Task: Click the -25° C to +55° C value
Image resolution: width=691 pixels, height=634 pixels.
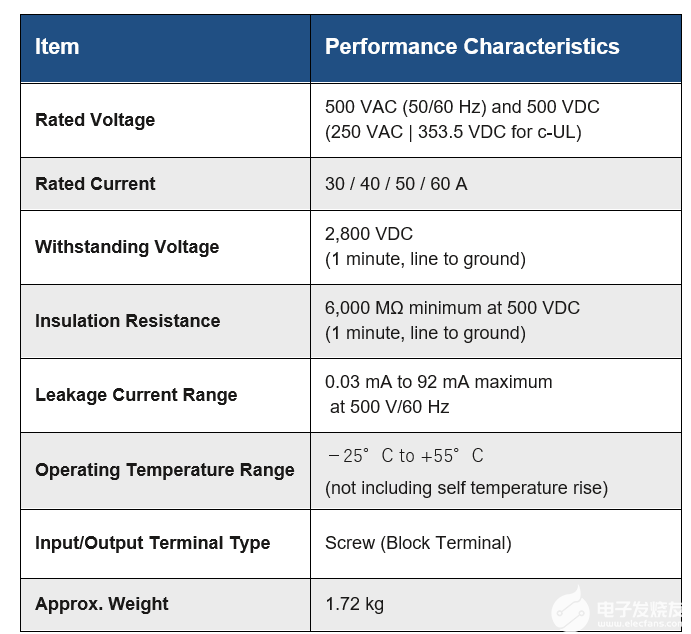Action: pos(406,456)
